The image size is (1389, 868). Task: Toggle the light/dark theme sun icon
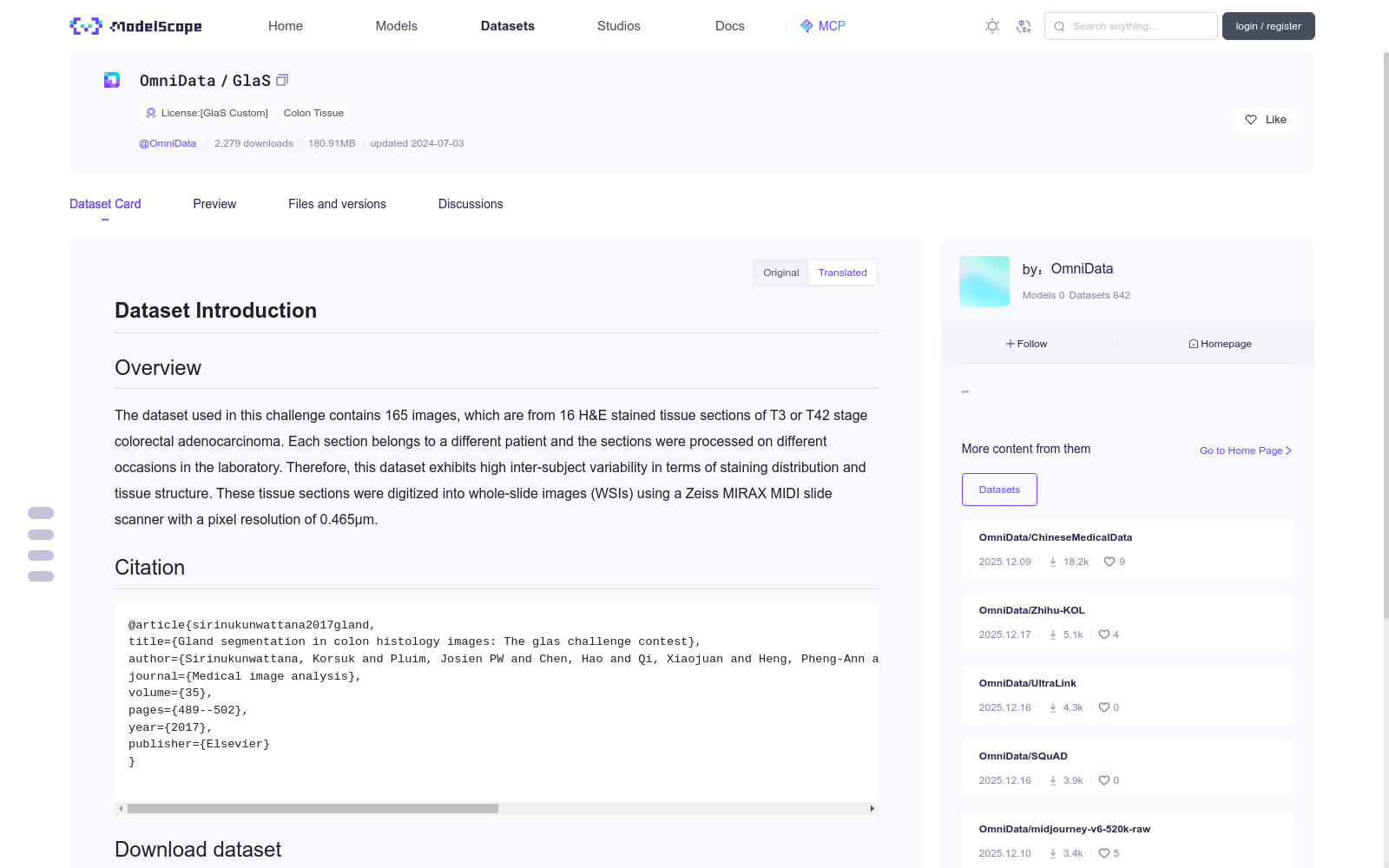pyautogui.click(x=992, y=26)
